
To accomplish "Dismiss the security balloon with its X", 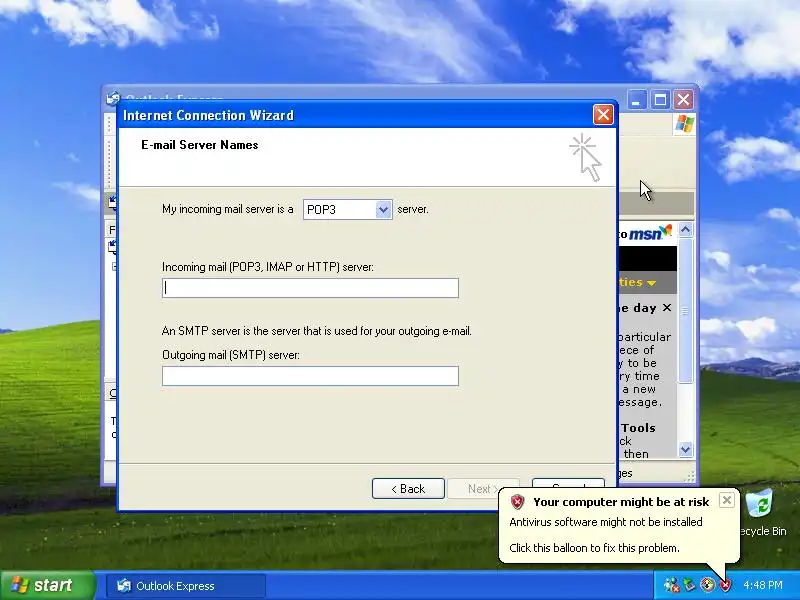I will (727, 500).
